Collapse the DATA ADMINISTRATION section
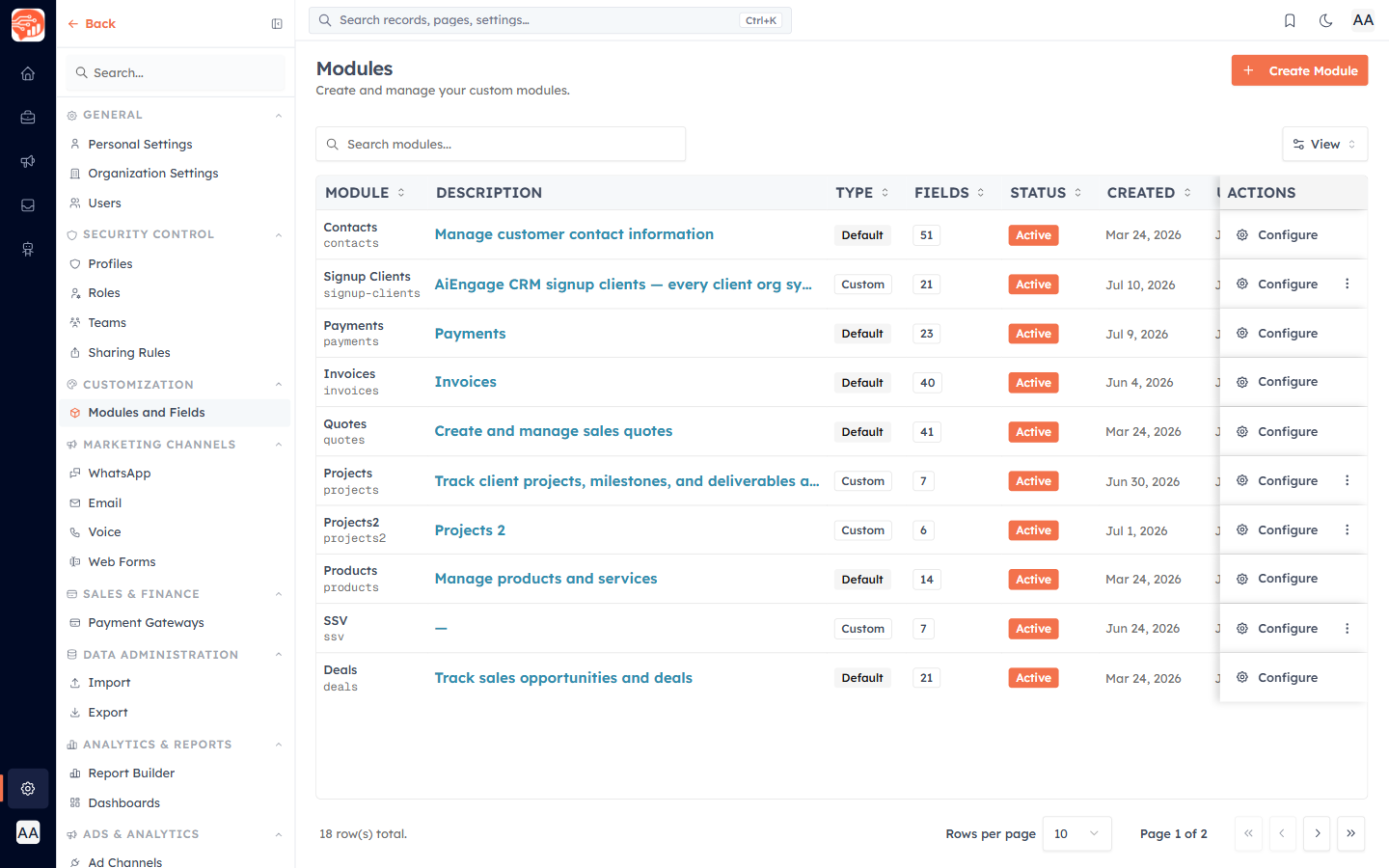 click(278, 655)
